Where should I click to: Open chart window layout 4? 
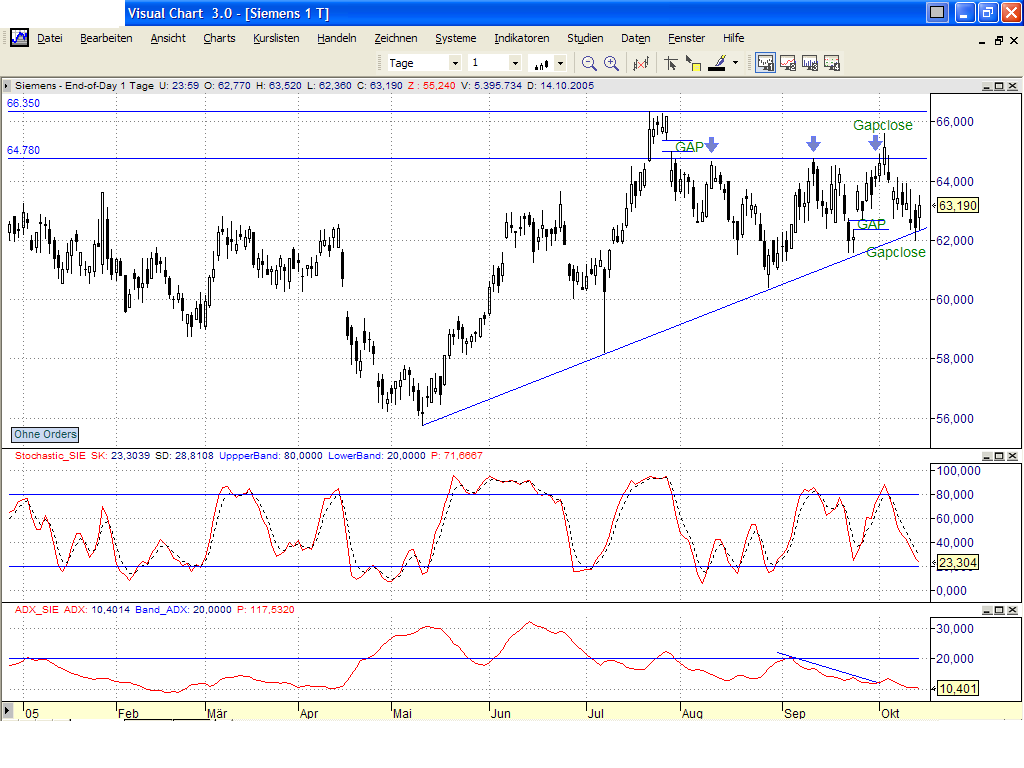831,62
